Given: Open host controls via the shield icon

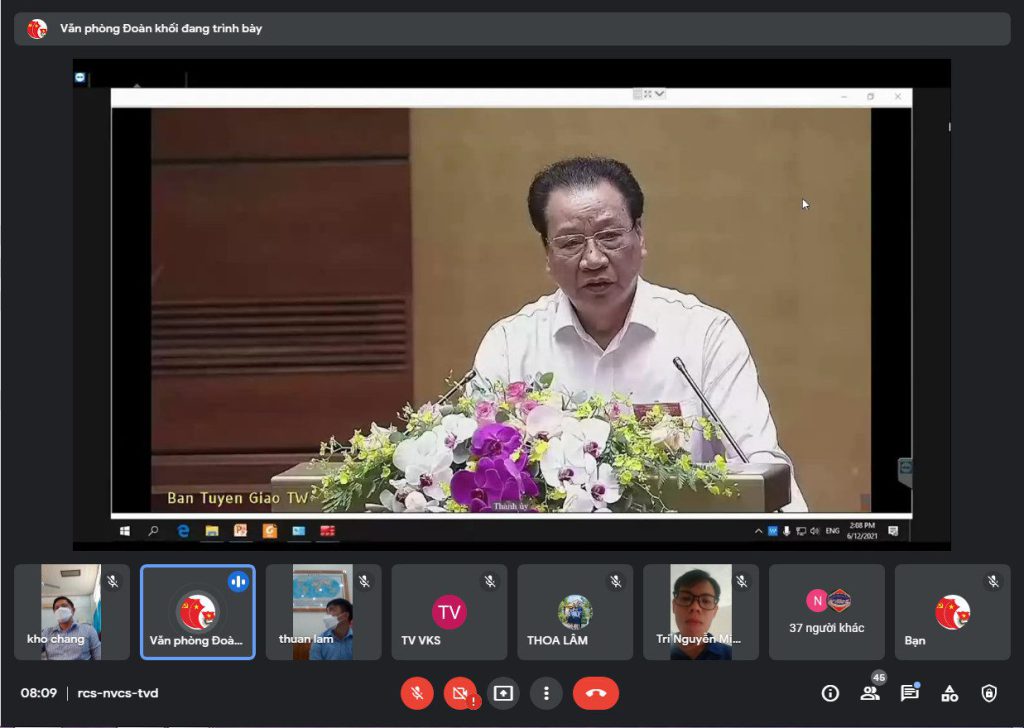Looking at the screenshot, I should 989,693.
